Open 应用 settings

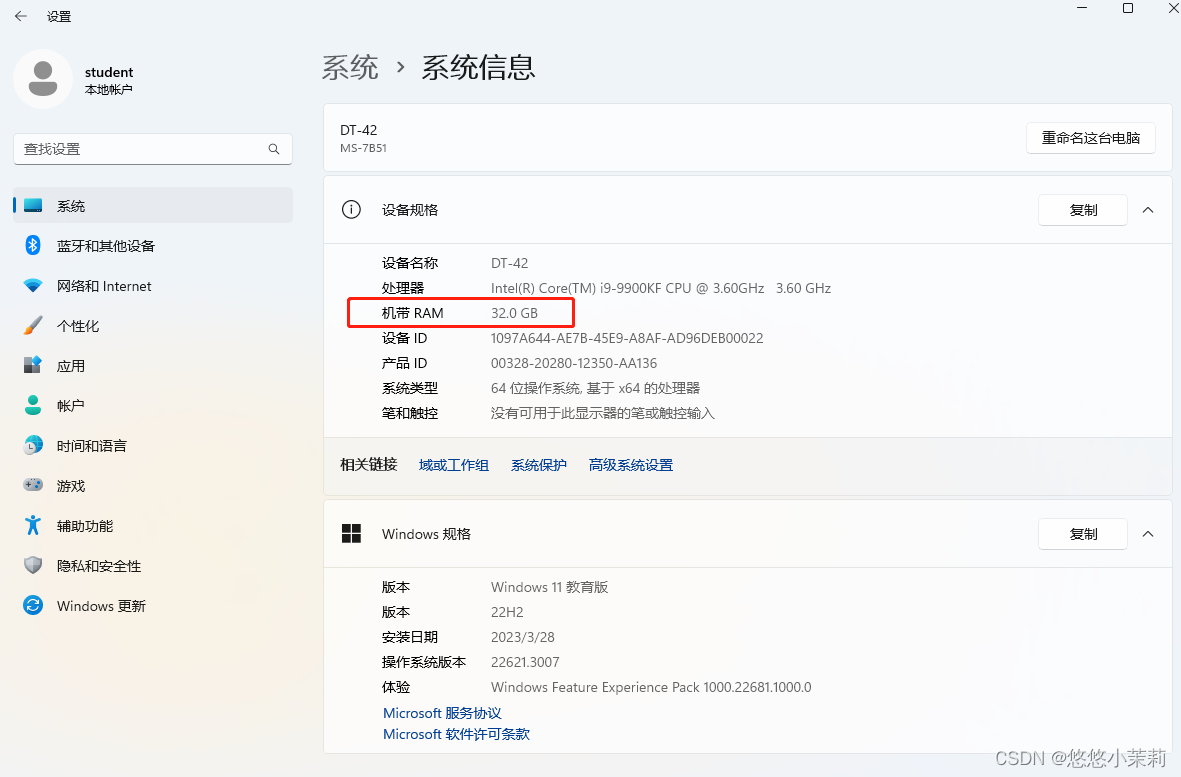tap(153, 365)
